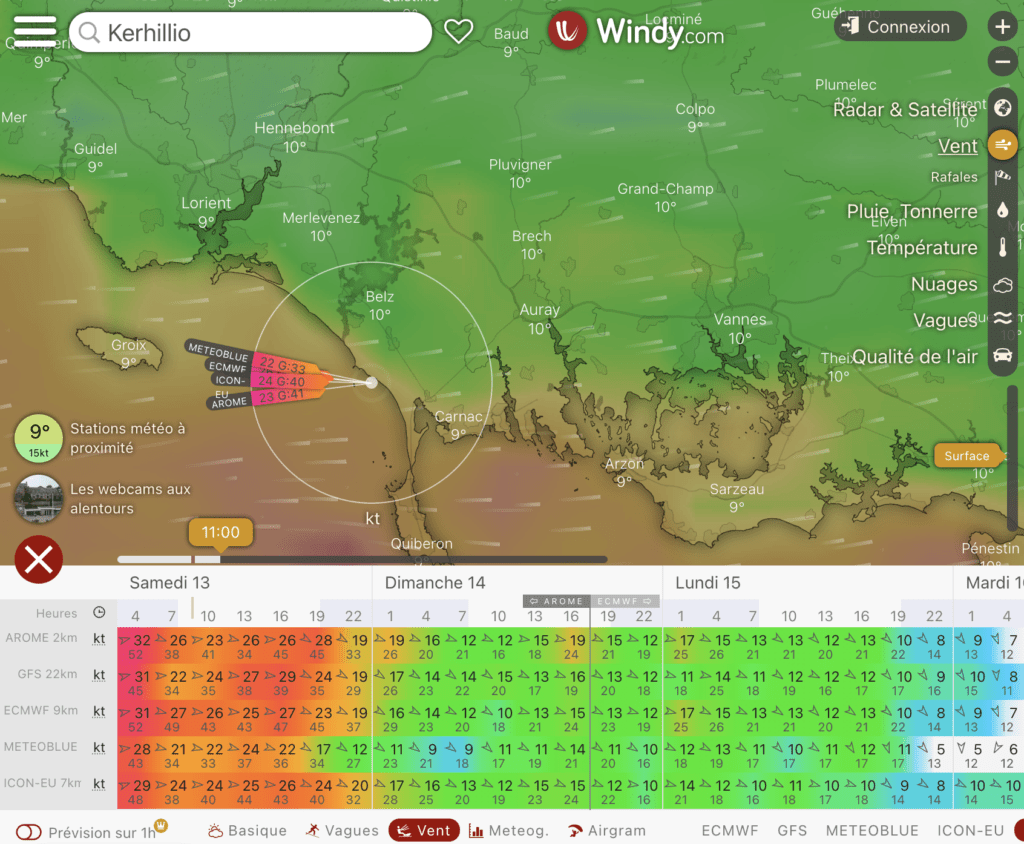Click the clock icon next to Heures

pyautogui.click(x=99, y=613)
